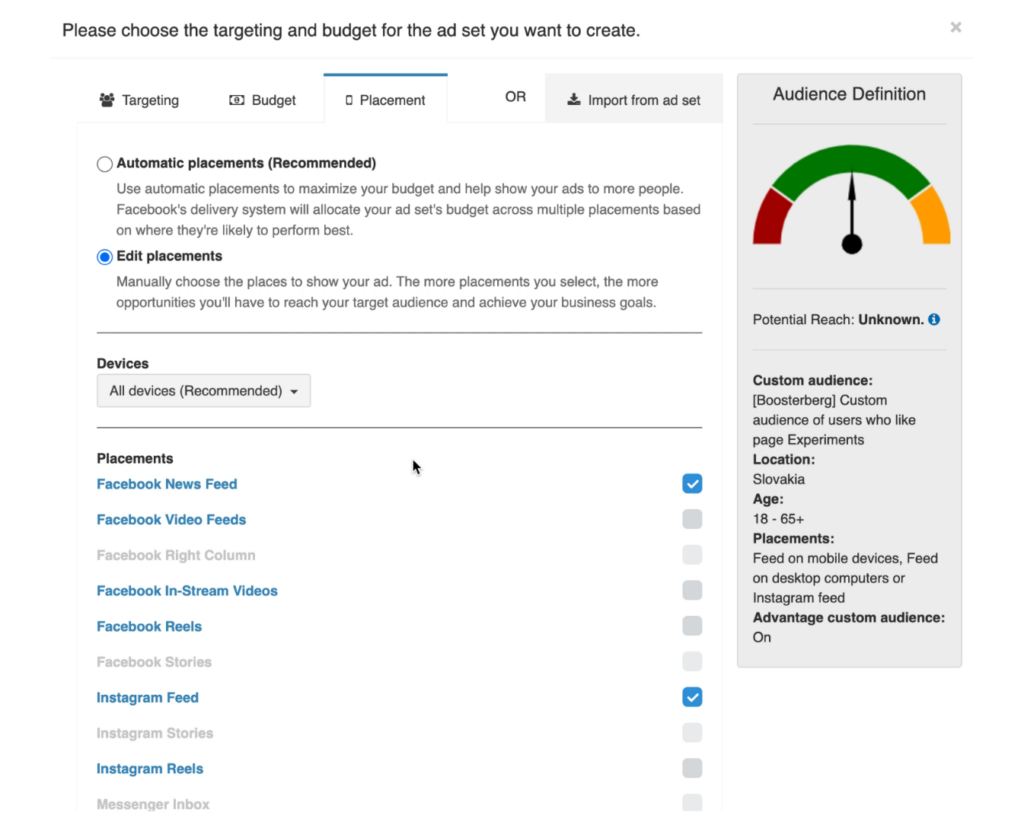This screenshot has width=1024, height=822.
Task: Click the Facebook News Feed link
Action: click(x=167, y=484)
